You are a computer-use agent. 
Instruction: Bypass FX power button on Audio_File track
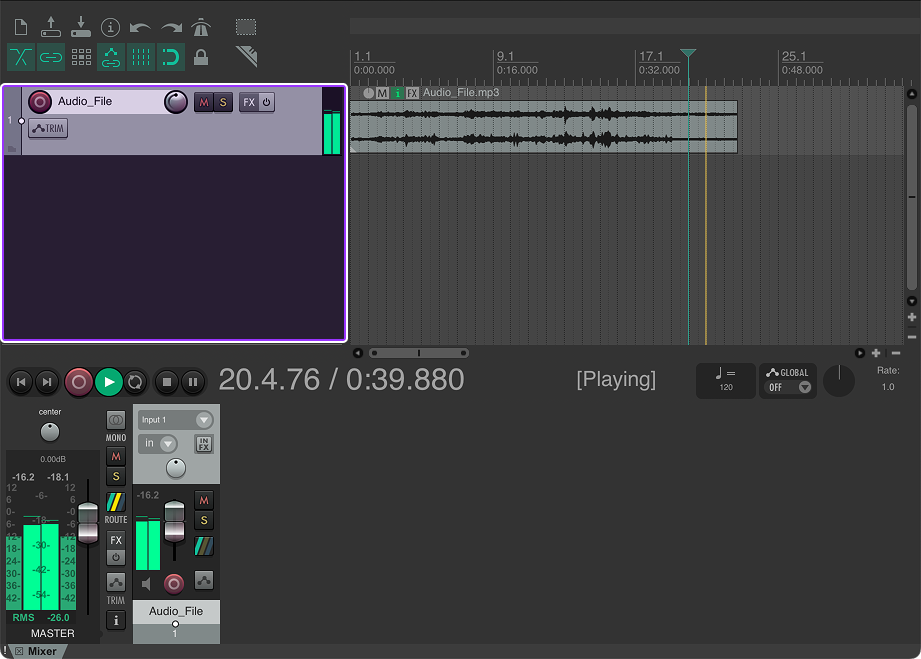click(267, 102)
